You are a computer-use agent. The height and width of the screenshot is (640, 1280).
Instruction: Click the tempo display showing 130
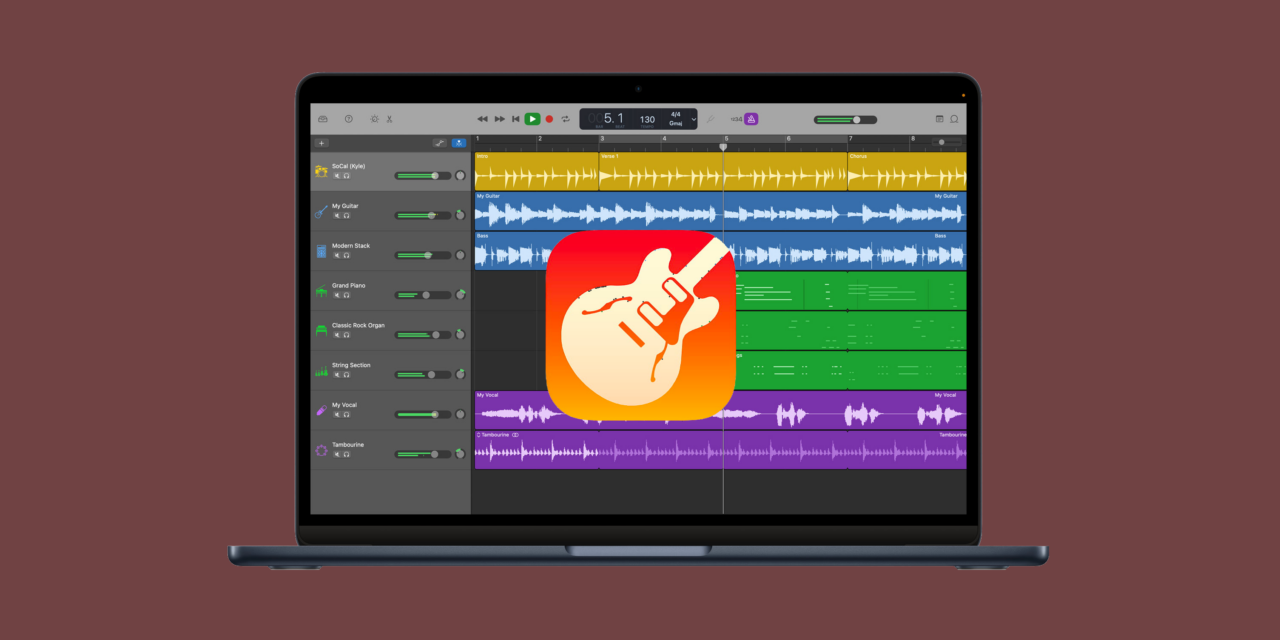[x=647, y=119]
